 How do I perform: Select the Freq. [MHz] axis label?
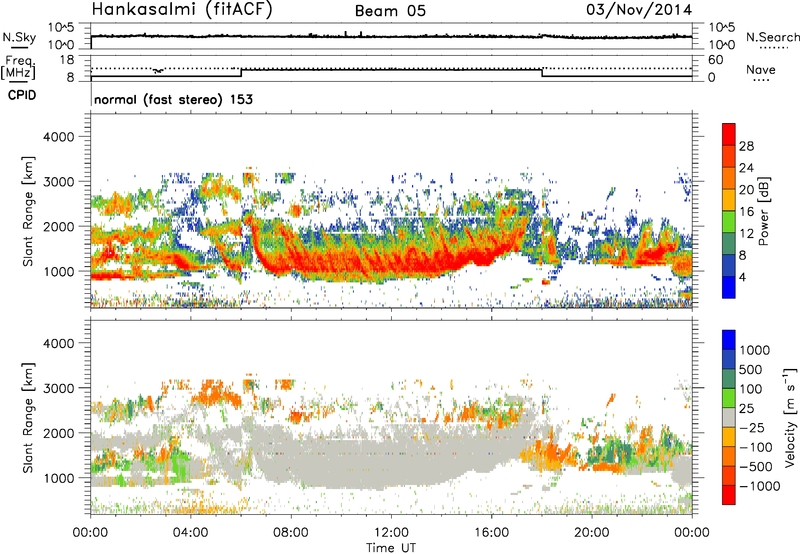18,67
